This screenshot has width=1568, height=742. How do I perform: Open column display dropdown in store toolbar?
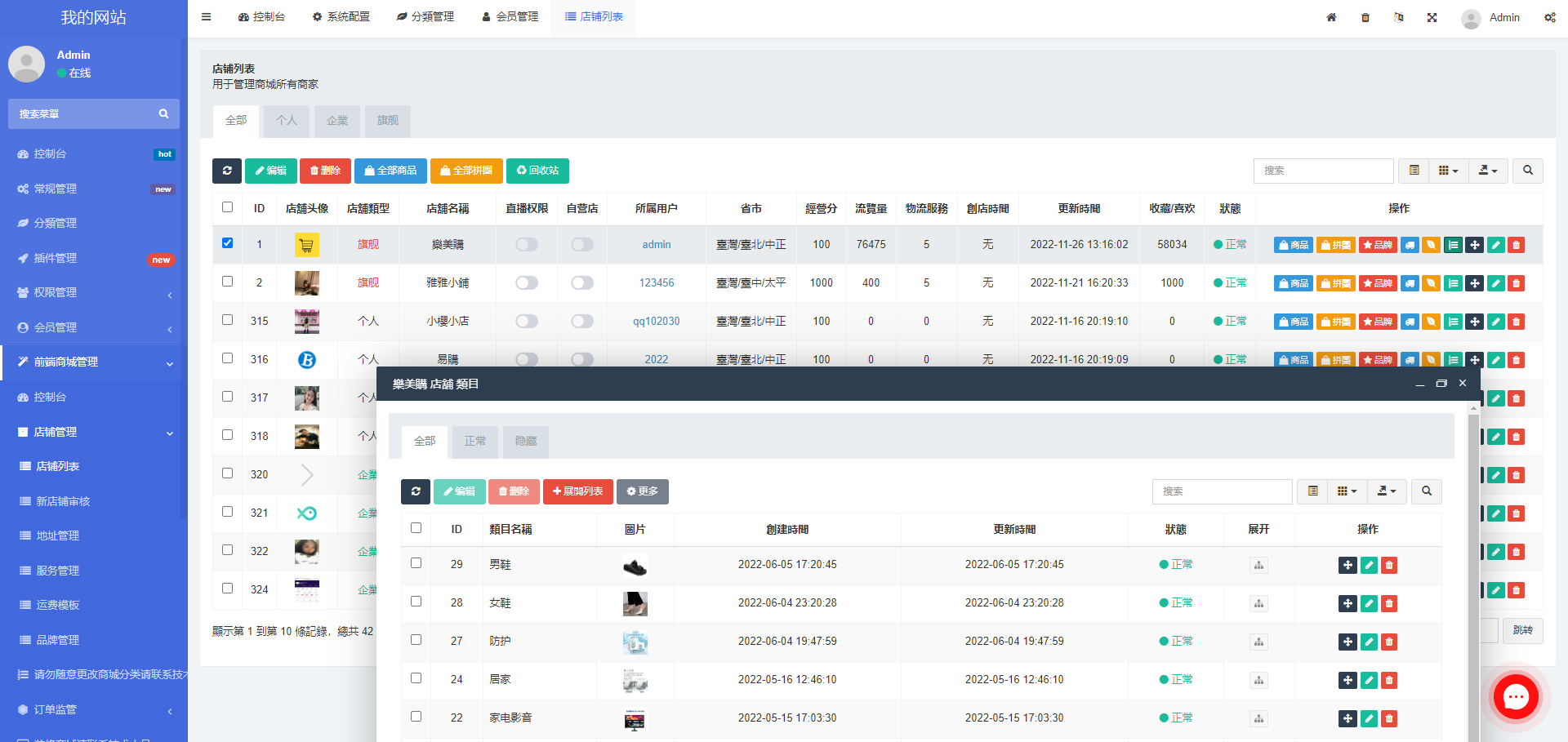pyautogui.click(x=1448, y=171)
